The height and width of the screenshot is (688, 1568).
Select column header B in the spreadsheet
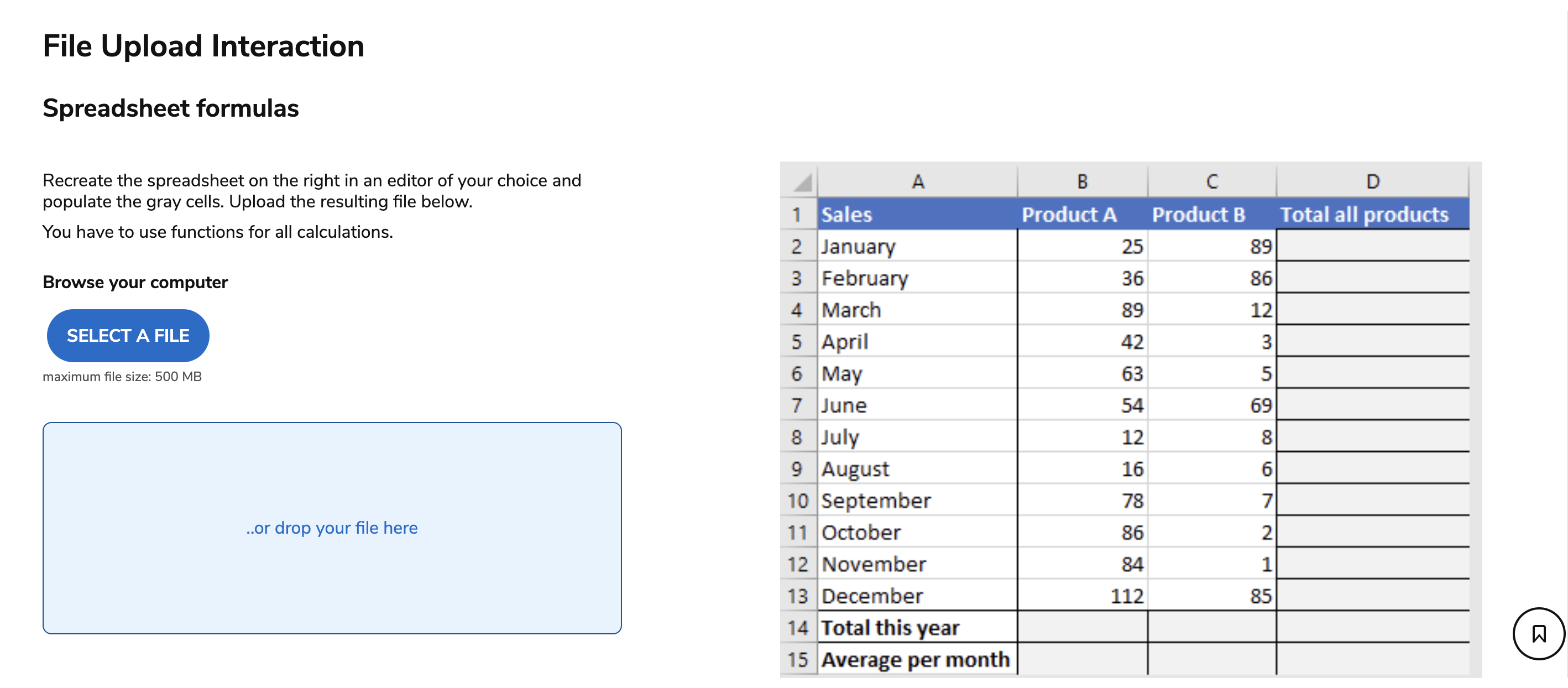[x=1082, y=181]
